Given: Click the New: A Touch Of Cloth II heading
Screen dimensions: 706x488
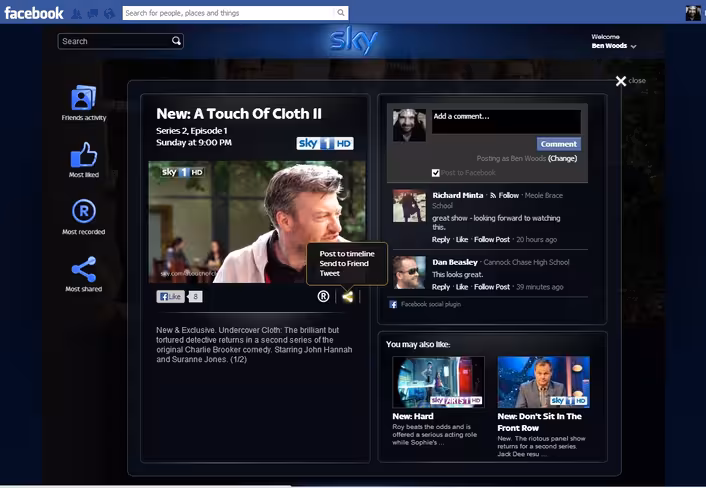Looking at the screenshot, I should point(239,114).
